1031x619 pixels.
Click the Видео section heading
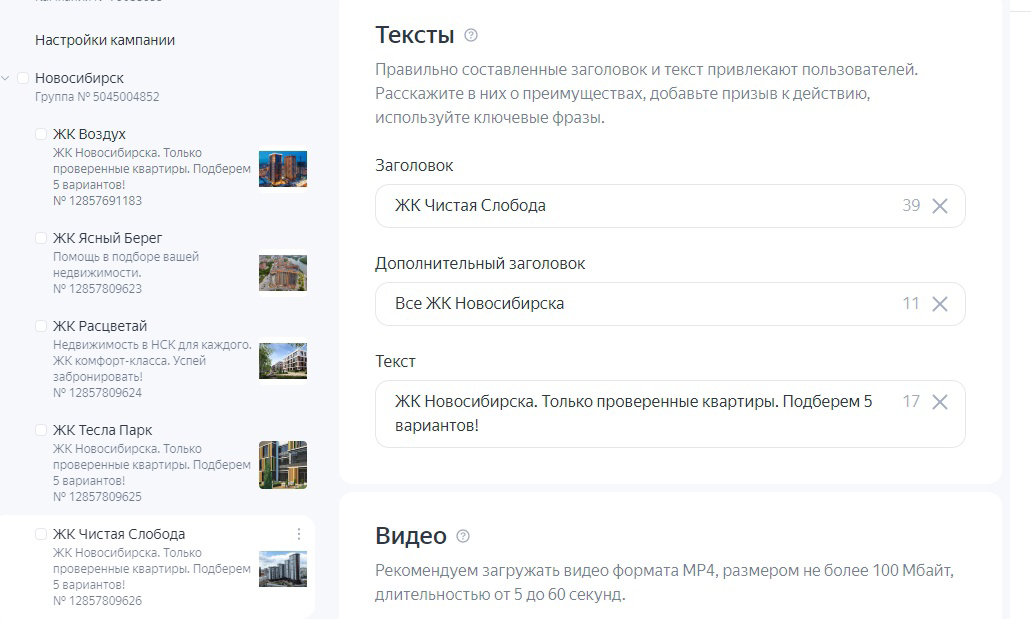point(411,535)
